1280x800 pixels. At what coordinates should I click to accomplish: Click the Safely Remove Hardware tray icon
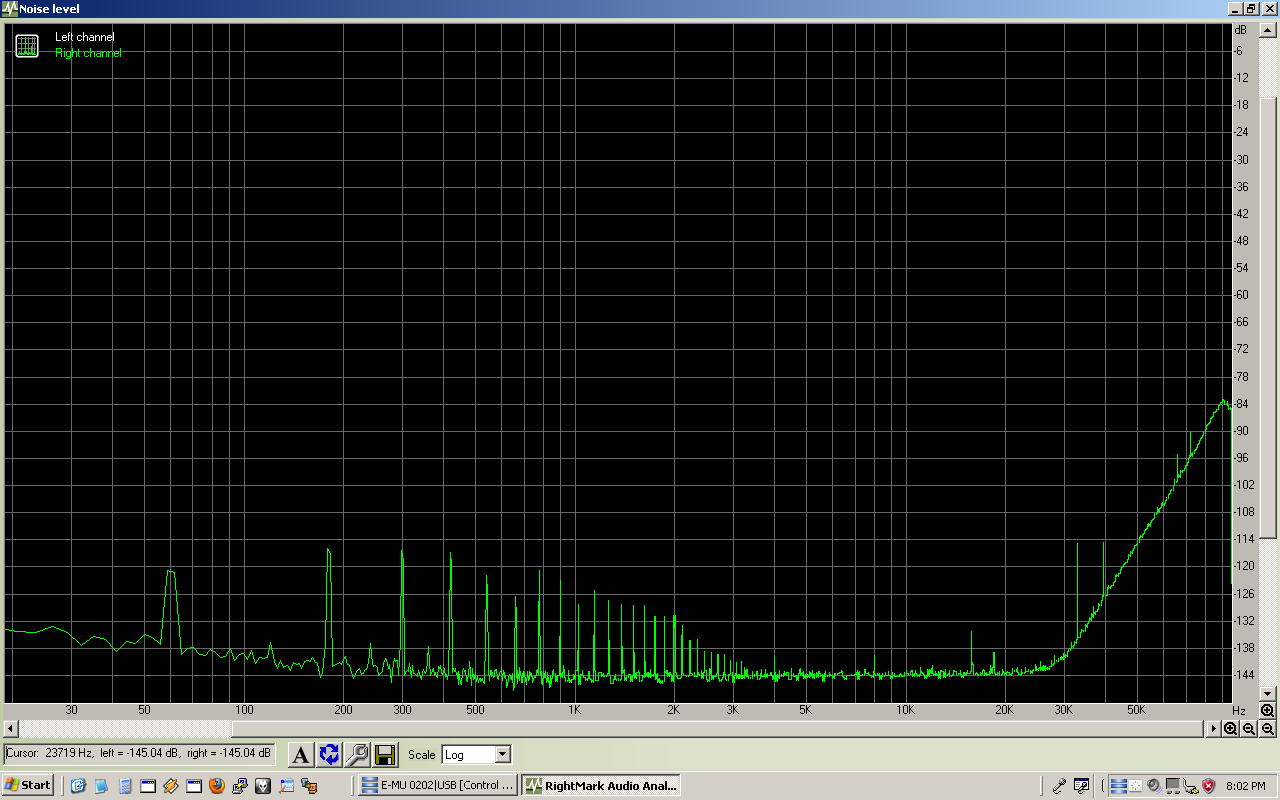pos(1190,786)
